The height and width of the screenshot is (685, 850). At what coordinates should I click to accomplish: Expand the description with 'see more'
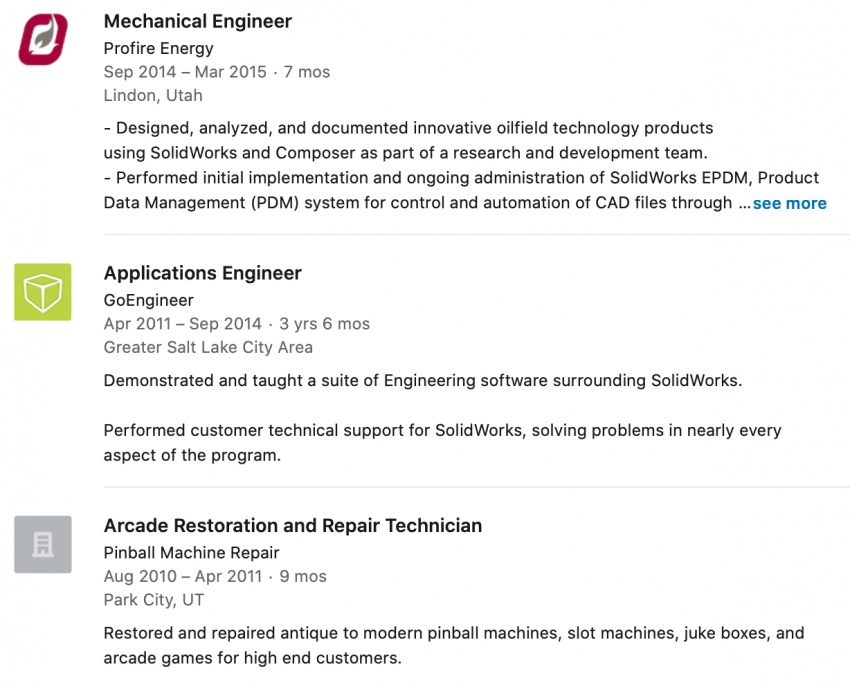[789, 203]
